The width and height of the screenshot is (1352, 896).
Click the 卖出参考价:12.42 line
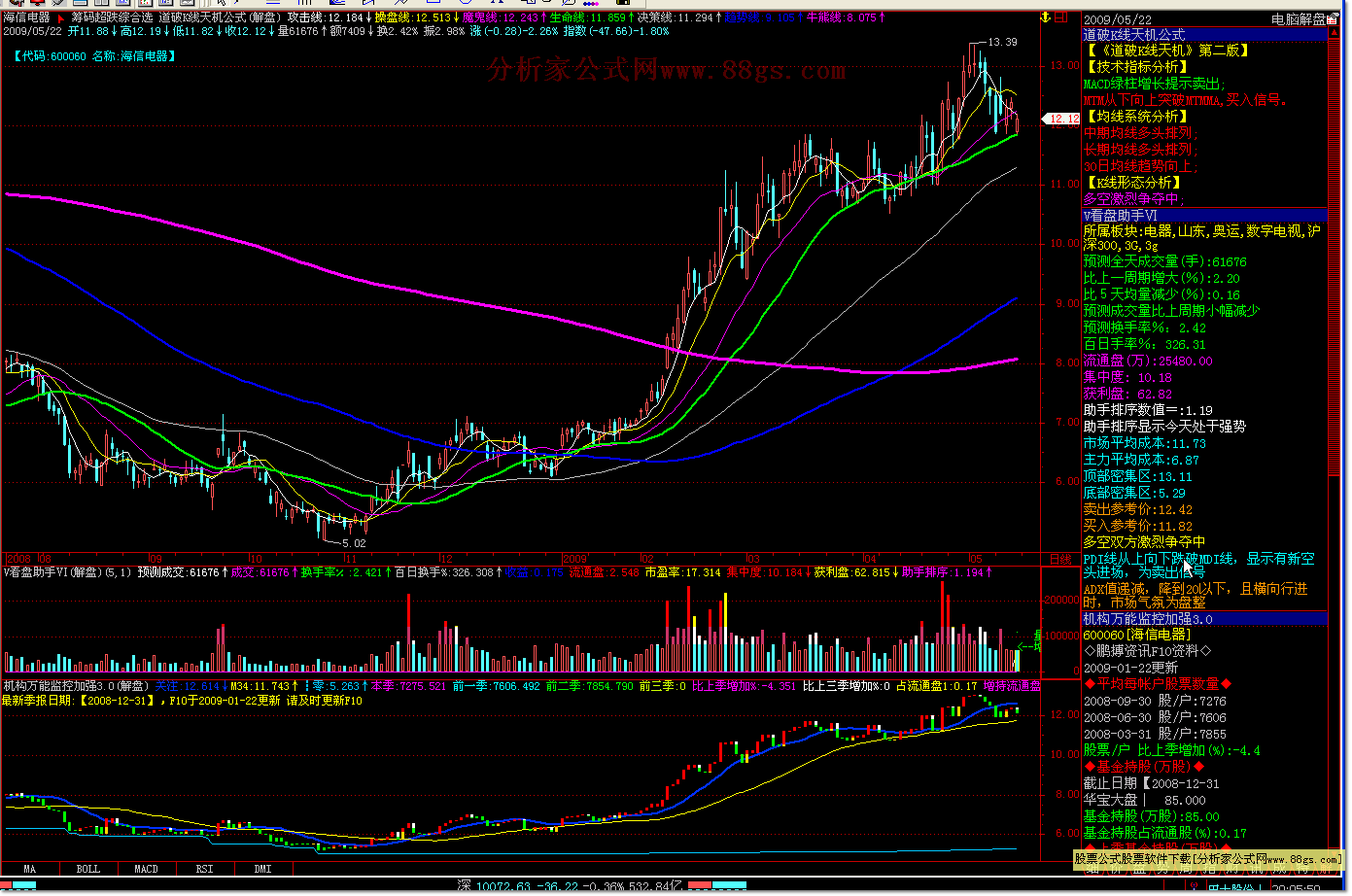pos(1138,509)
